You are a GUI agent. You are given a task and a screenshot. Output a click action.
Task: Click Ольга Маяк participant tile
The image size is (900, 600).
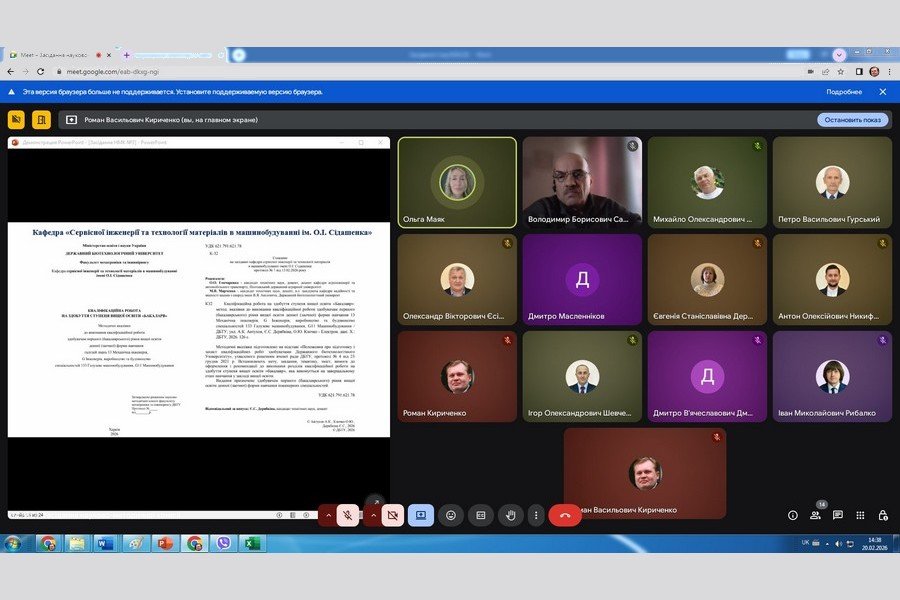457,183
